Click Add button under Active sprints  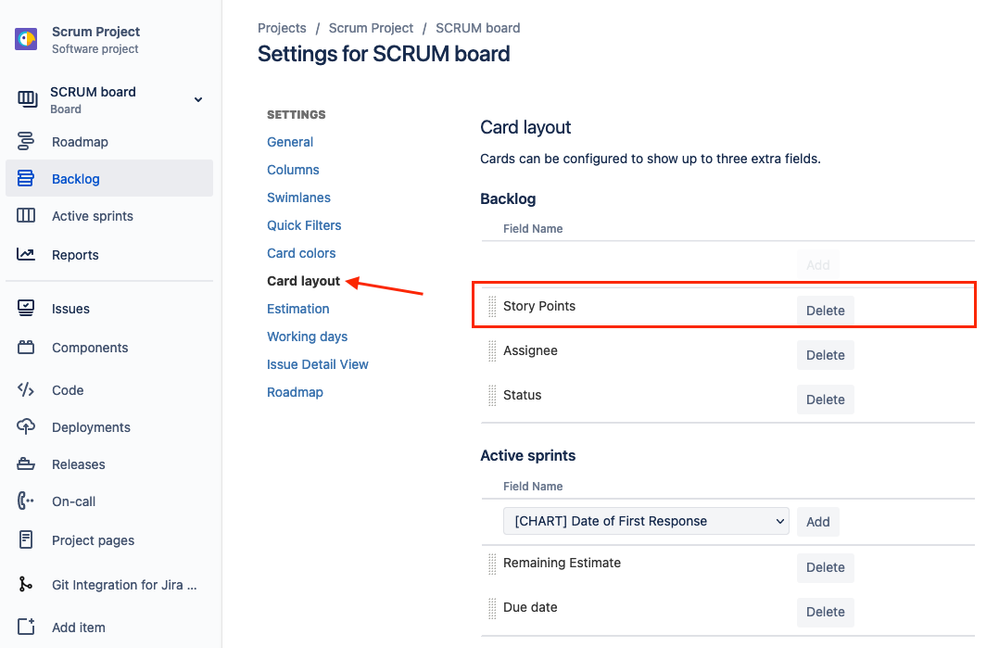[x=817, y=522]
